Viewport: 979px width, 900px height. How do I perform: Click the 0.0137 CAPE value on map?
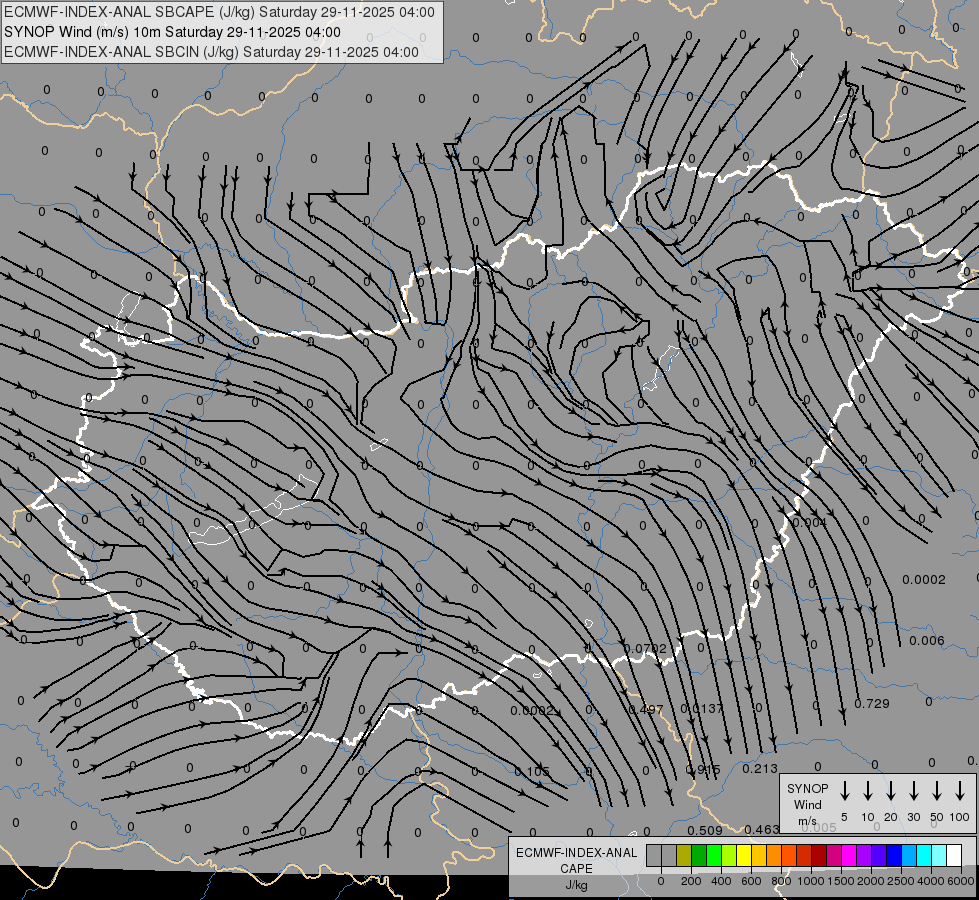coord(702,708)
